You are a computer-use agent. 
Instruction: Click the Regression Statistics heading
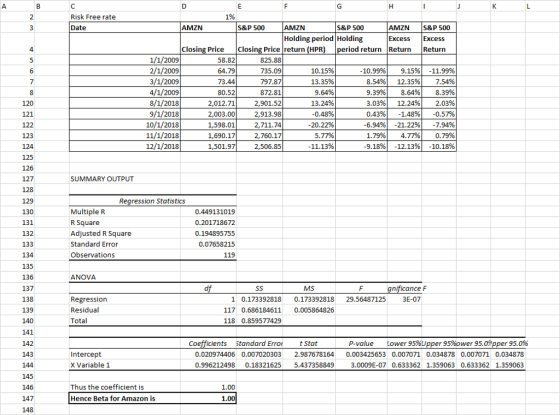[152, 201]
